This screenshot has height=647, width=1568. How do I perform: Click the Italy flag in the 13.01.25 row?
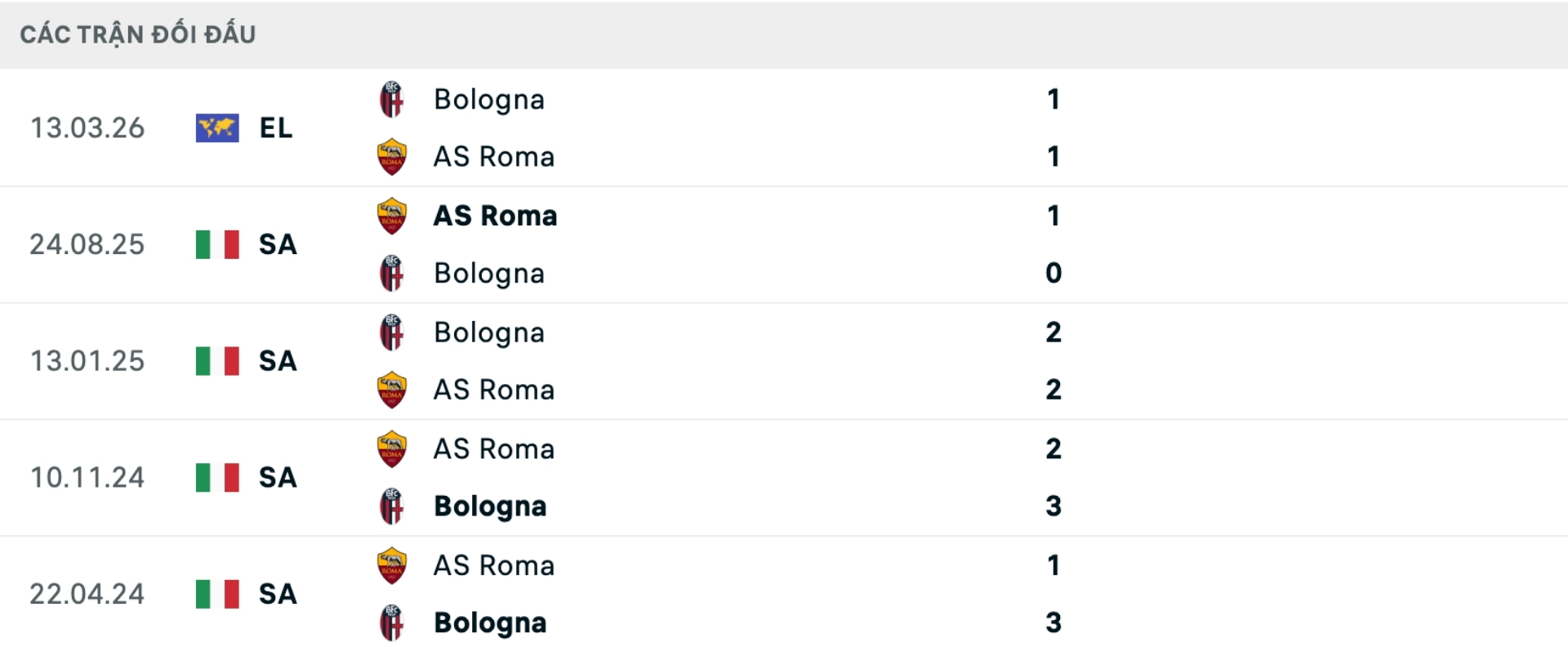pyautogui.click(x=217, y=361)
